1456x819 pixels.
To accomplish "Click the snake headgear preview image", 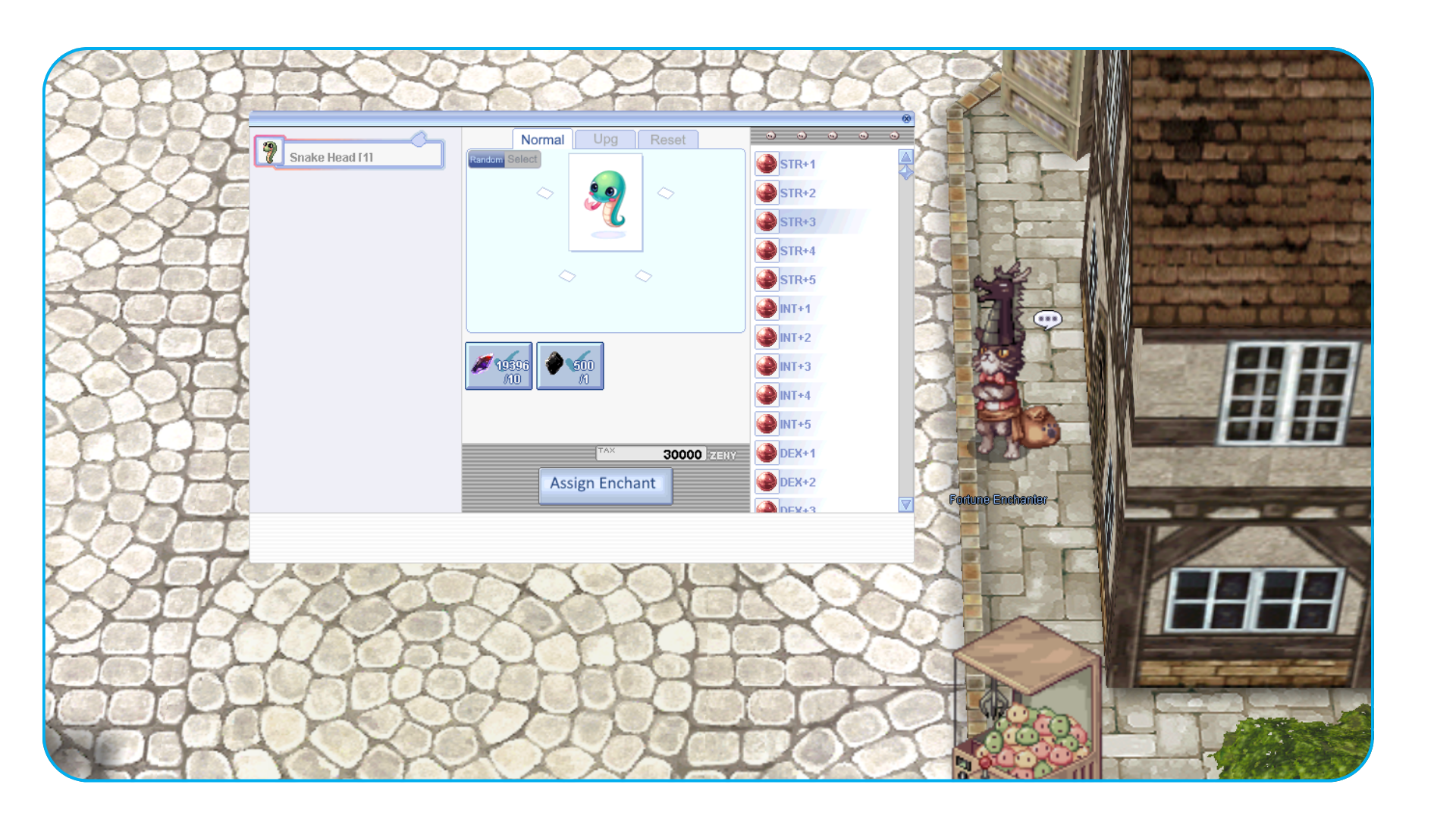I will tap(605, 202).
